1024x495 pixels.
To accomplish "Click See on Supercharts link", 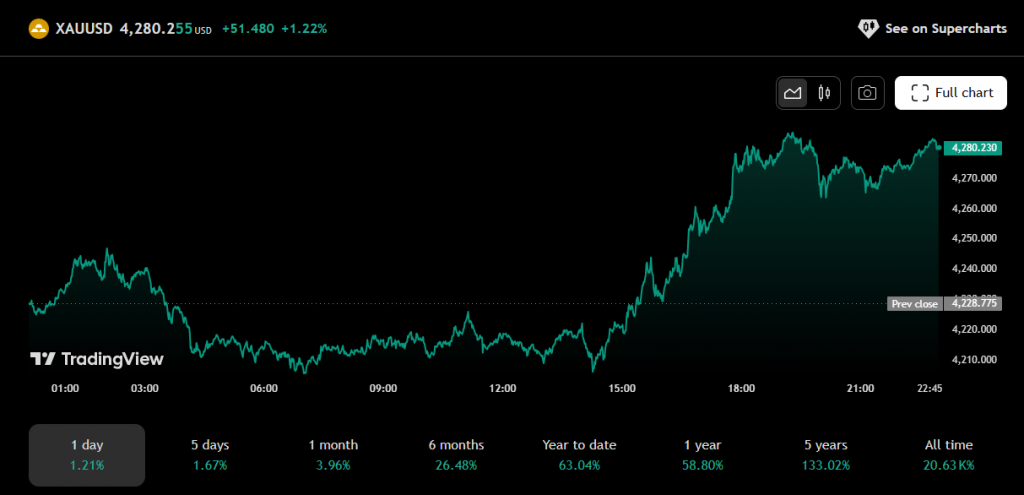I will pyautogui.click(x=945, y=29).
